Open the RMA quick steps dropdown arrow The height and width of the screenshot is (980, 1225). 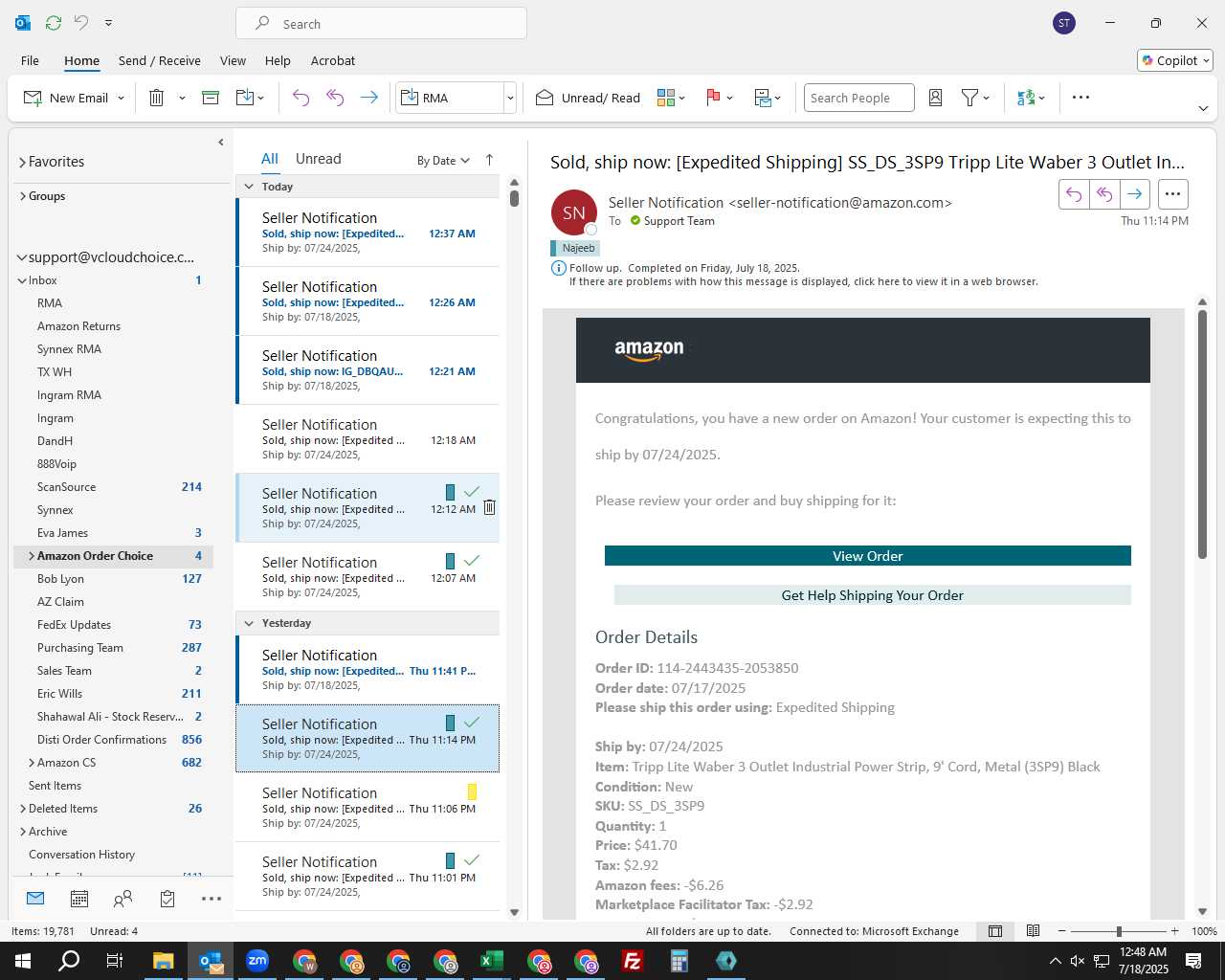pyautogui.click(x=510, y=98)
